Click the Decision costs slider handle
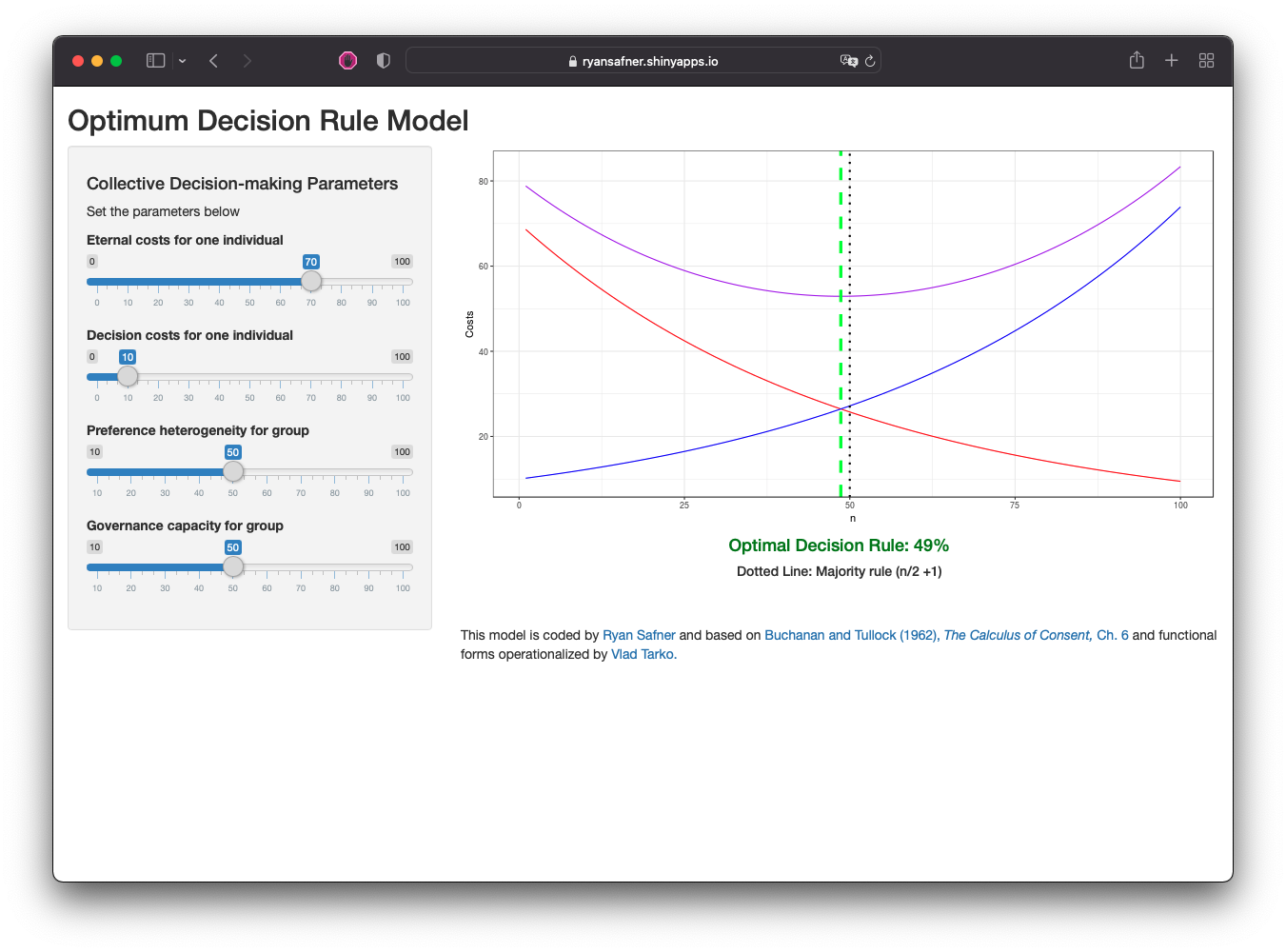1286x952 pixels. [128, 377]
